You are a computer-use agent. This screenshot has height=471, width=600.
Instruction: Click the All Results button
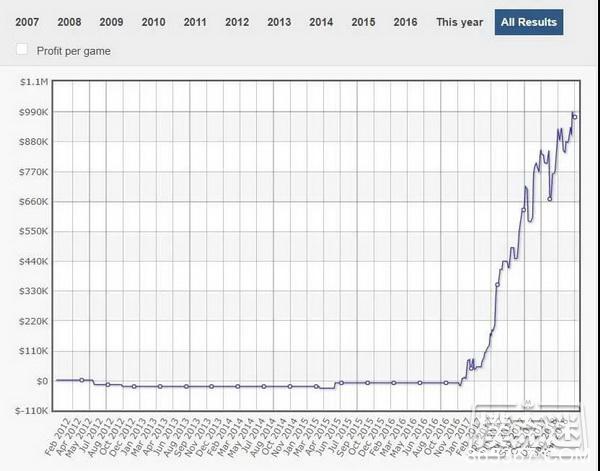pos(529,22)
